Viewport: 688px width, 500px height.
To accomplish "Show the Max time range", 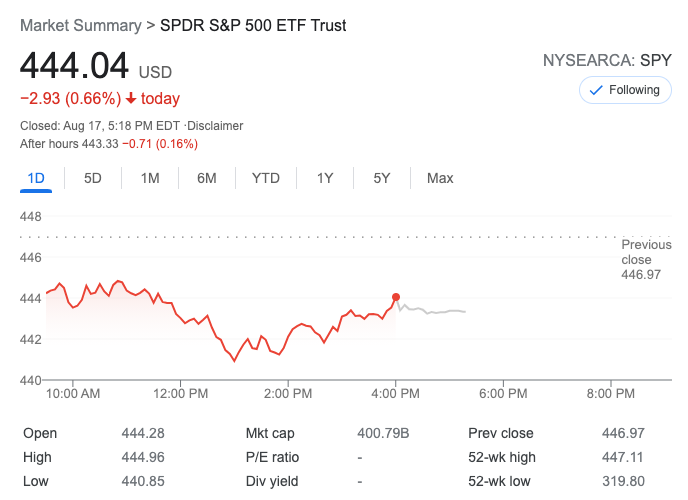I will [x=440, y=178].
